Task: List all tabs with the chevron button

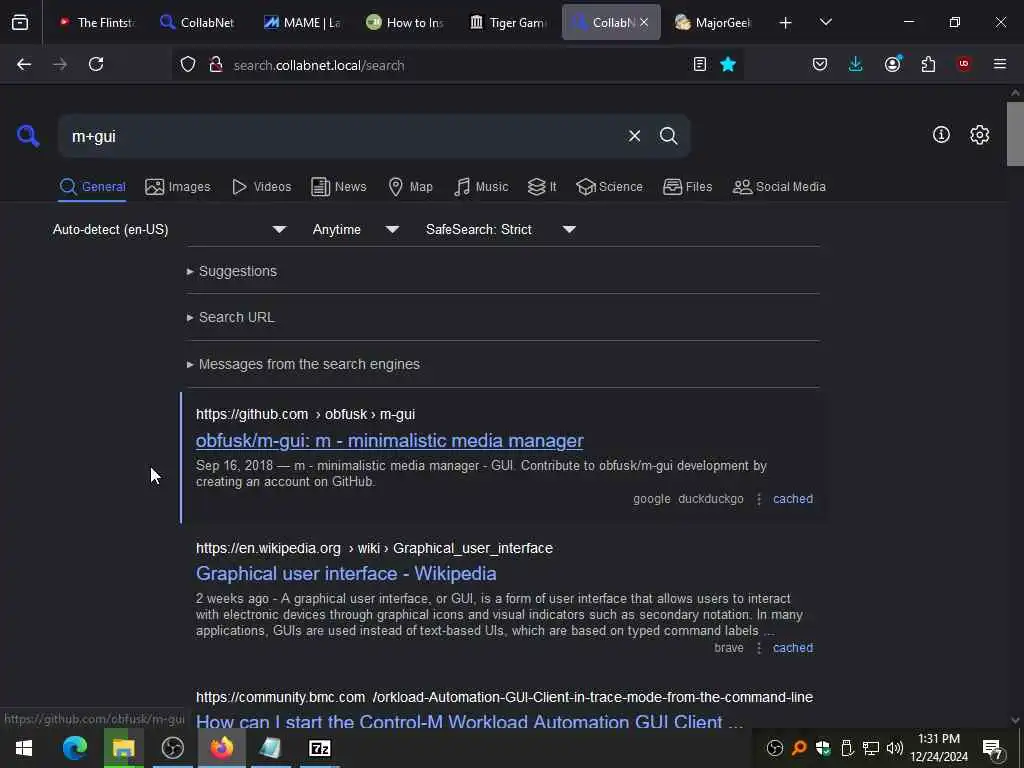Action: tap(825, 22)
